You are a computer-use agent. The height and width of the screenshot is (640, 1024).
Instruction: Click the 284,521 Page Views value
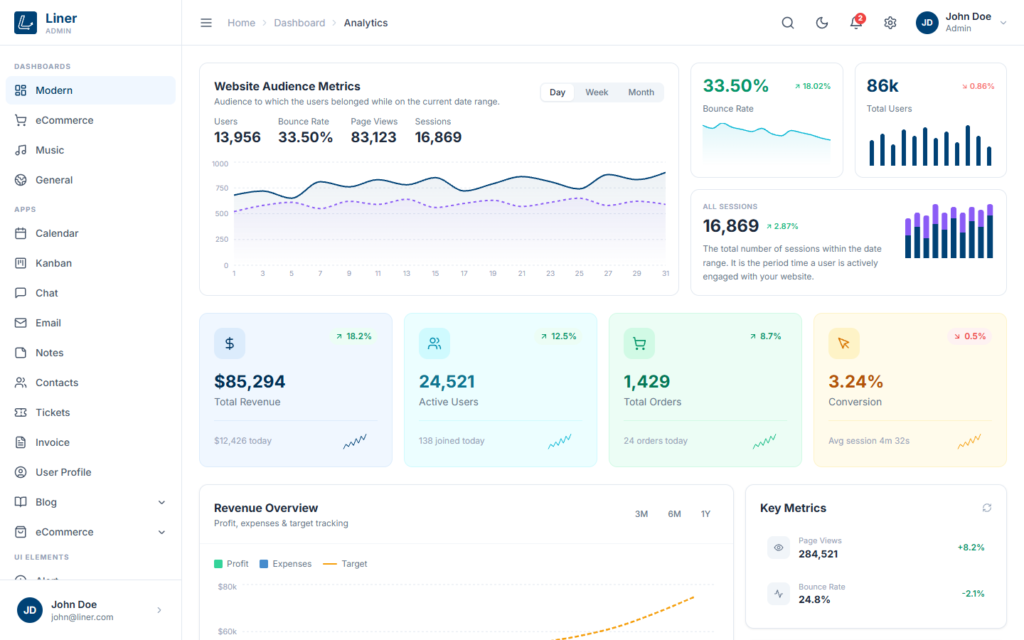[818, 554]
